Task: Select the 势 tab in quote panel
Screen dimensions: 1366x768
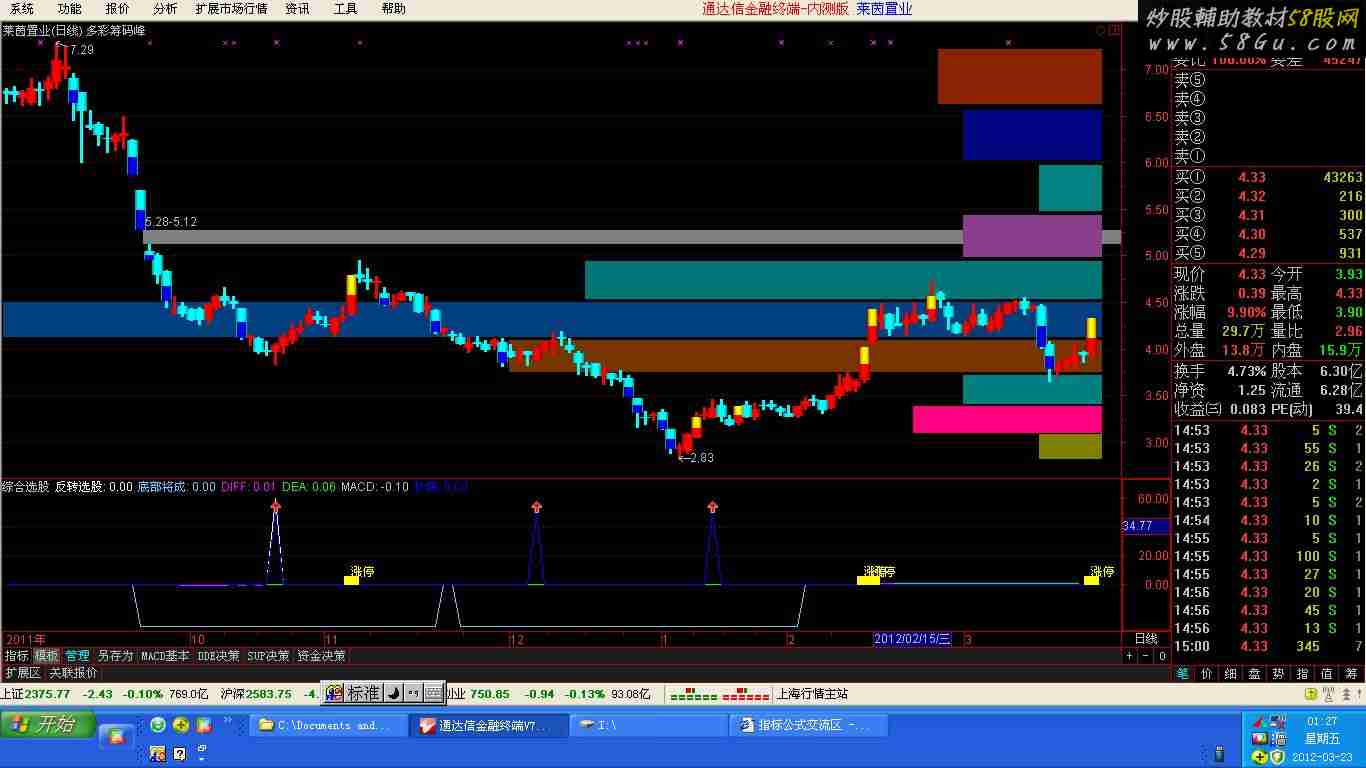Action: point(1279,674)
